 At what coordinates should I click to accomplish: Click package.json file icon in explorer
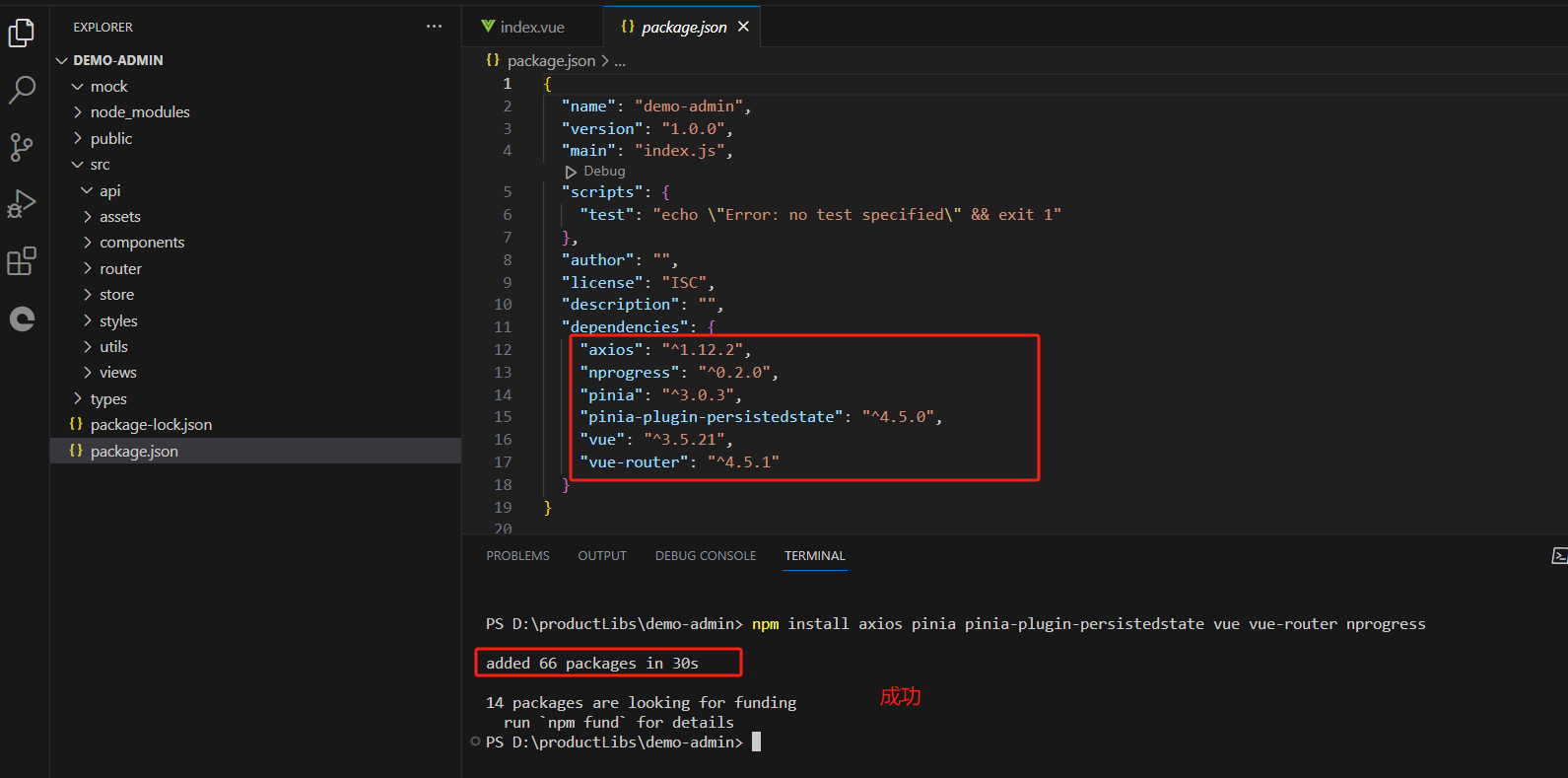click(x=76, y=451)
